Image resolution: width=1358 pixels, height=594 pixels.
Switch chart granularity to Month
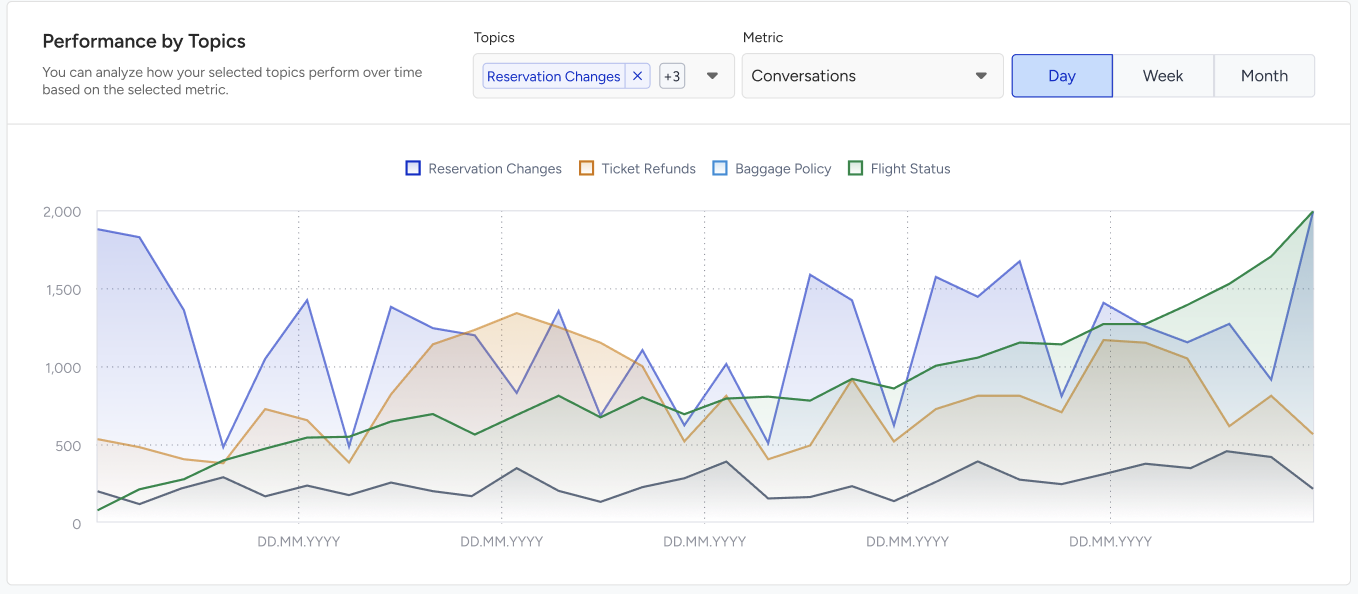click(1264, 76)
